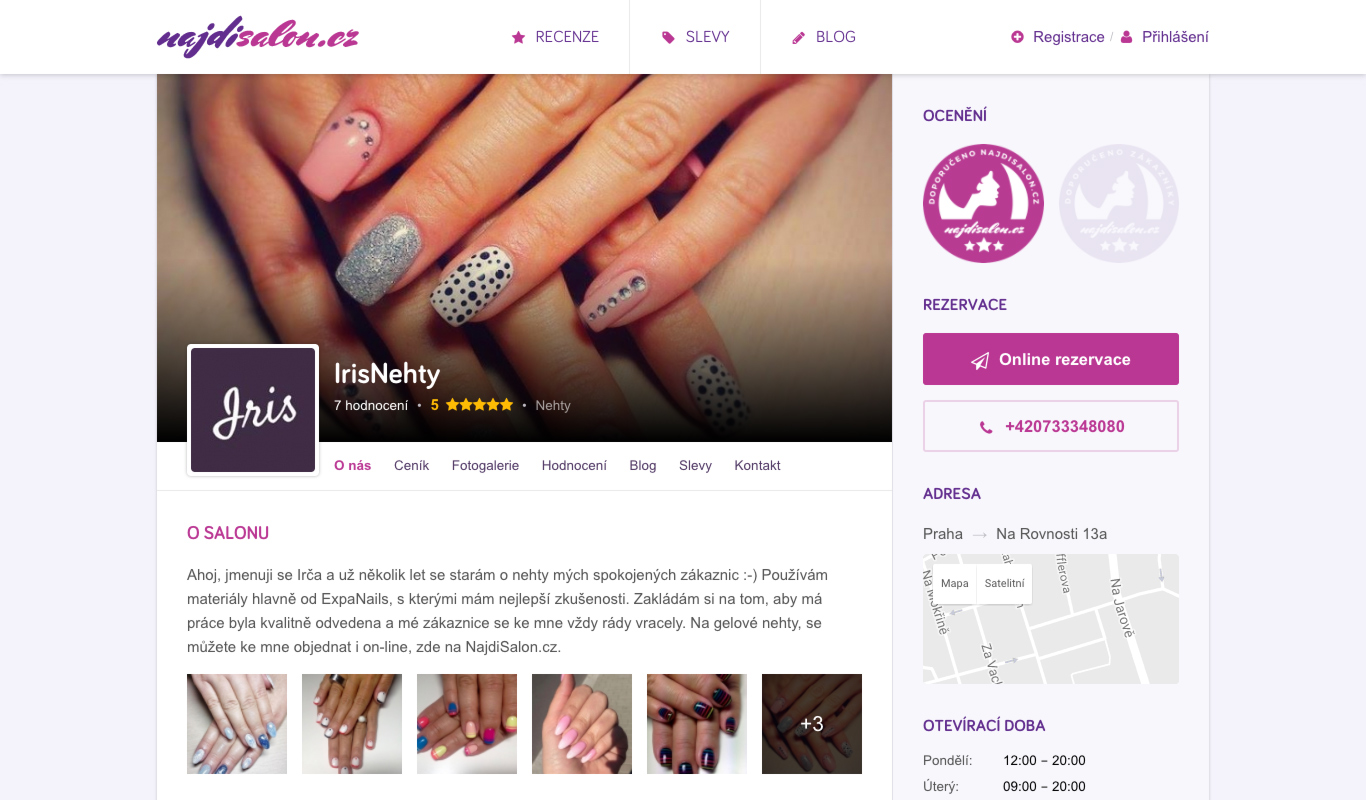Switch the map to Mapa view

click(x=954, y=583)
